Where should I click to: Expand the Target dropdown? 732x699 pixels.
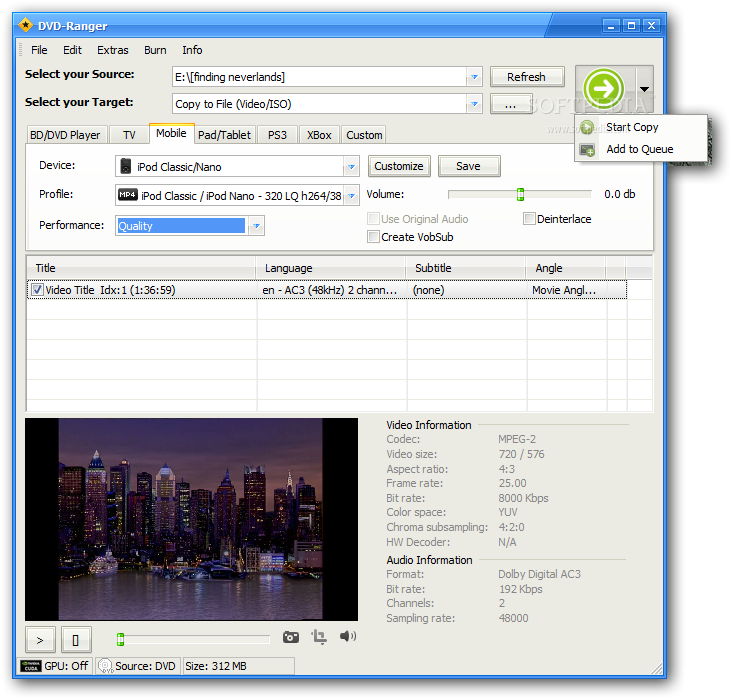474,104
